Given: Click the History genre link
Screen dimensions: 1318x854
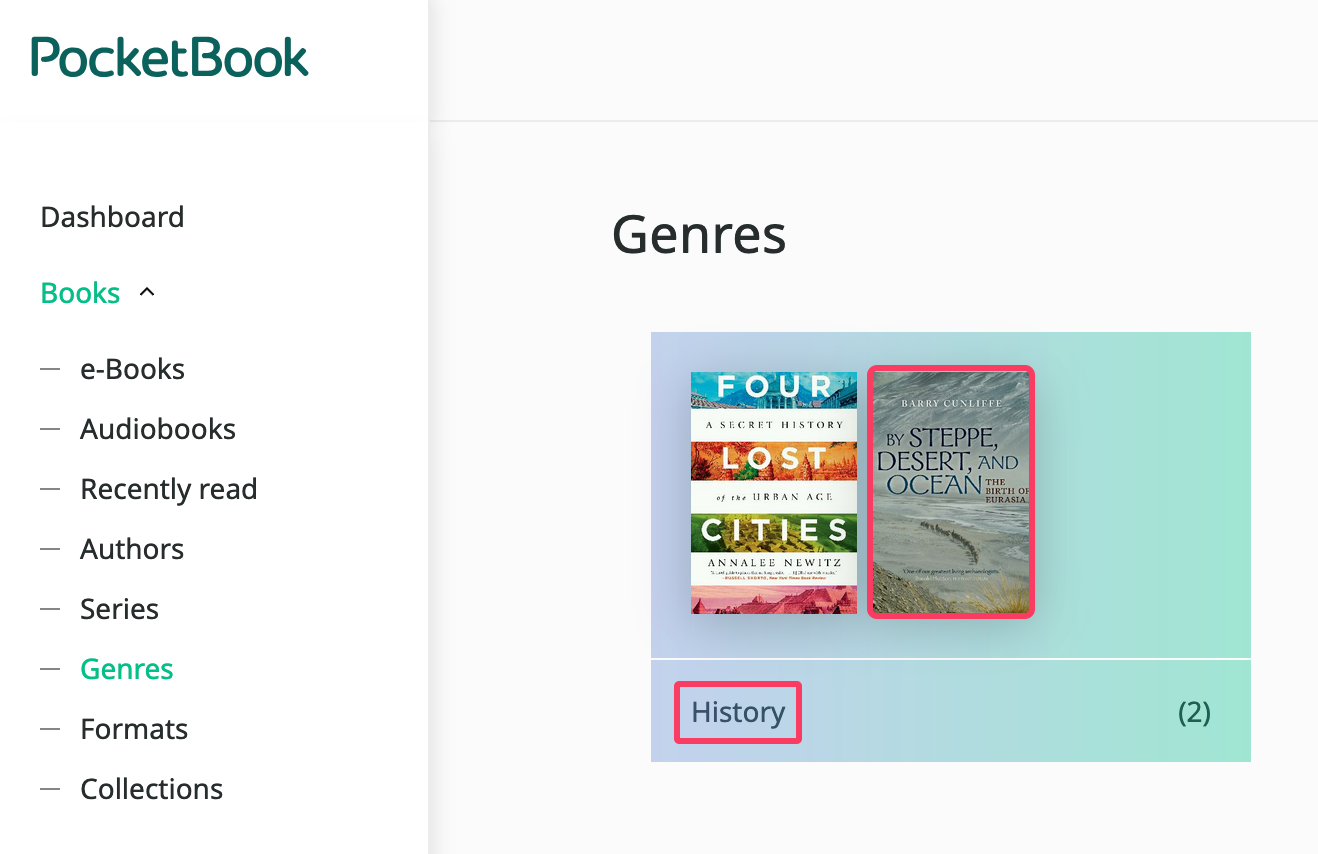Looking at the screenshot, I should pos(738,712).
